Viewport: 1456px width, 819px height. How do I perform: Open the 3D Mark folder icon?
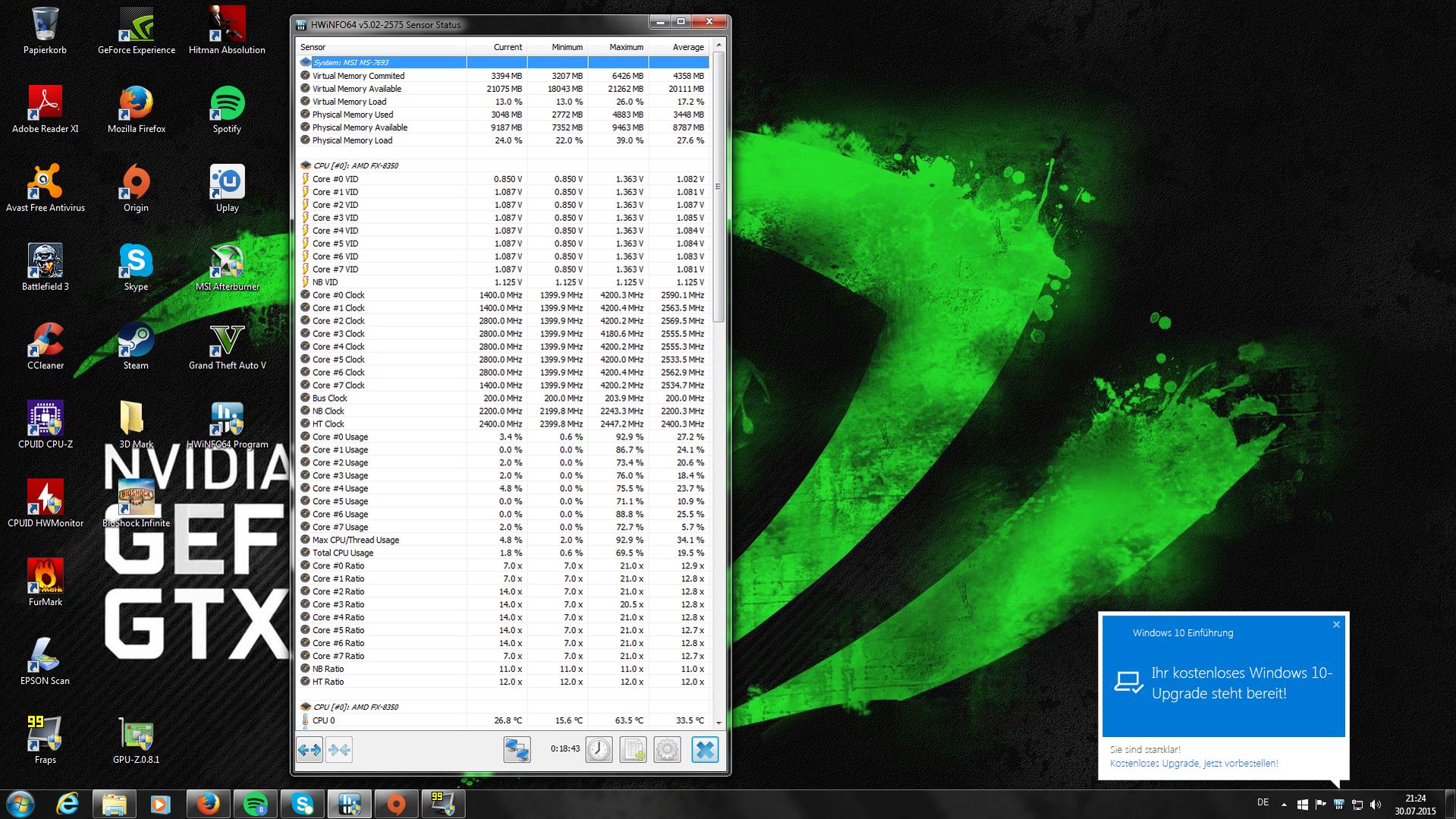(x=137, y=426)
